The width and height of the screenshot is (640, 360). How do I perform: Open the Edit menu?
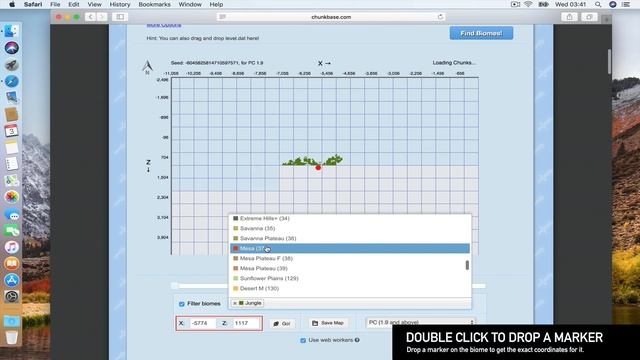(74, 4)
